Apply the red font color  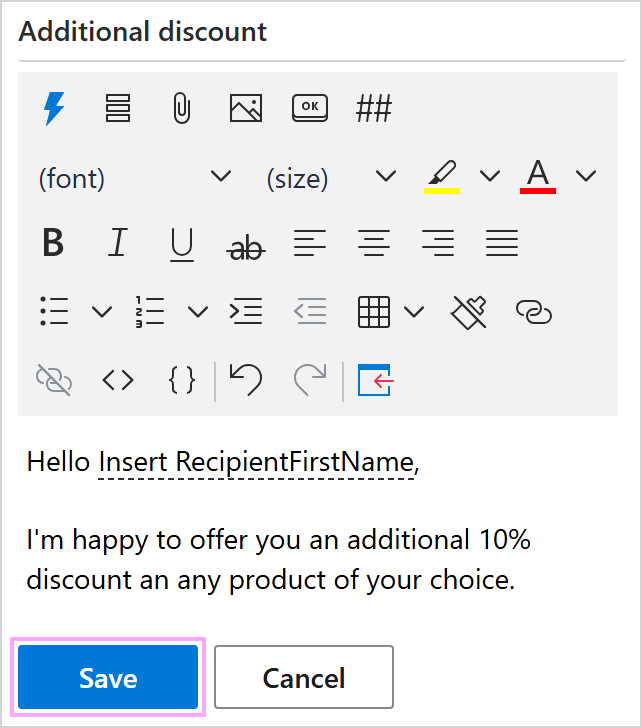(538, 176)
